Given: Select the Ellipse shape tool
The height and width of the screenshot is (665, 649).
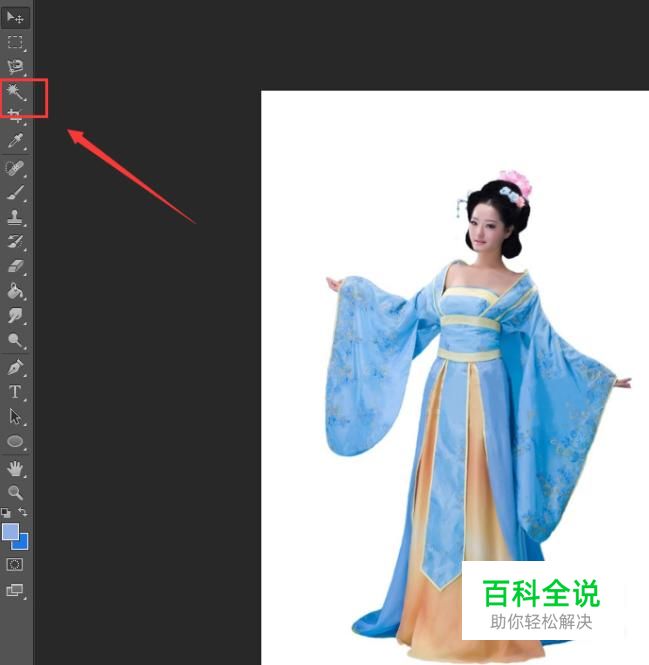Looking at the screenshot, I should click(15, 441).
